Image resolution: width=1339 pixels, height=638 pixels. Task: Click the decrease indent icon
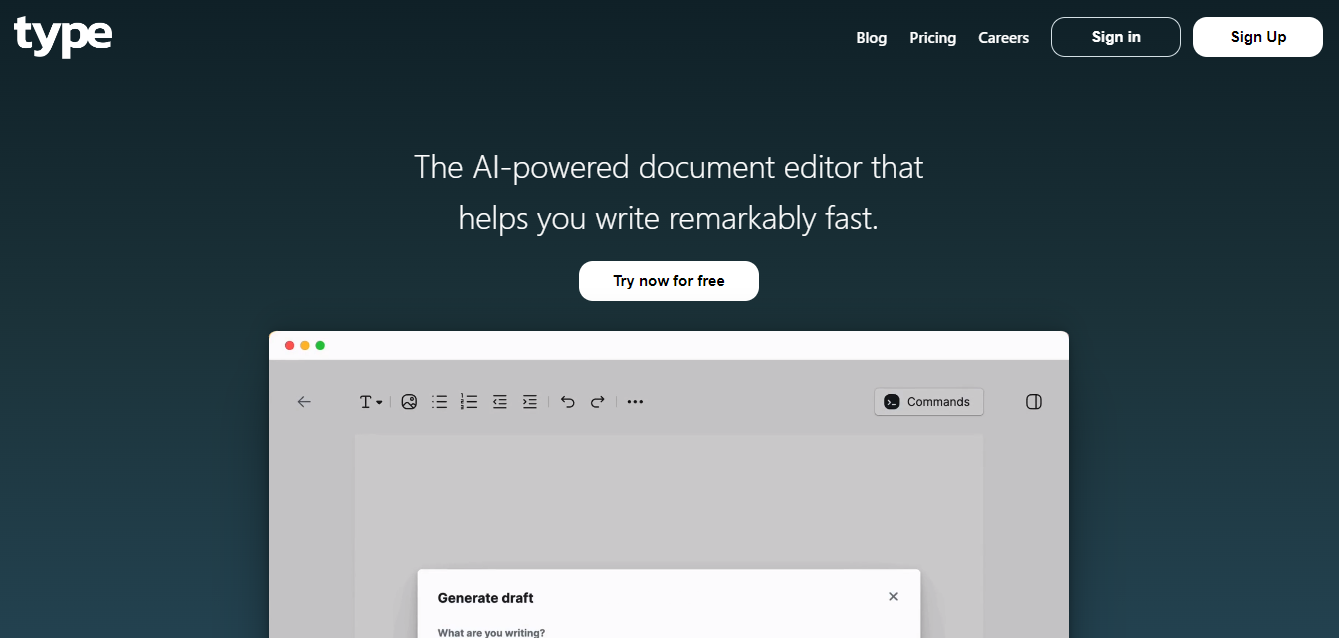[499, 402]
